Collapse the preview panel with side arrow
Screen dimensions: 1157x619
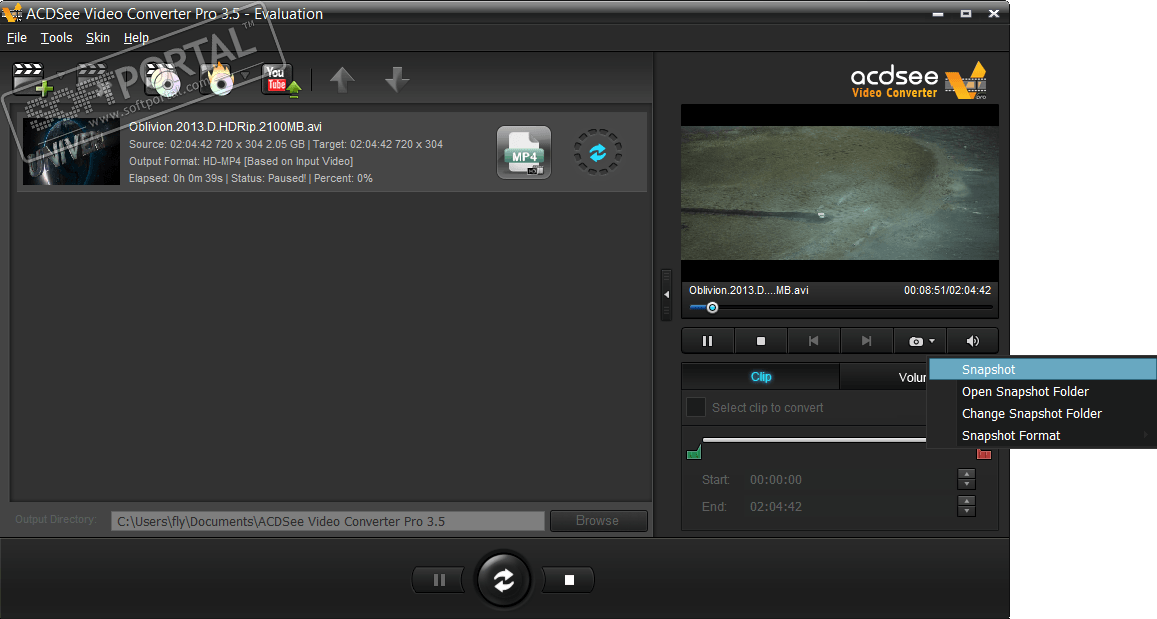[x=666, y=294]
